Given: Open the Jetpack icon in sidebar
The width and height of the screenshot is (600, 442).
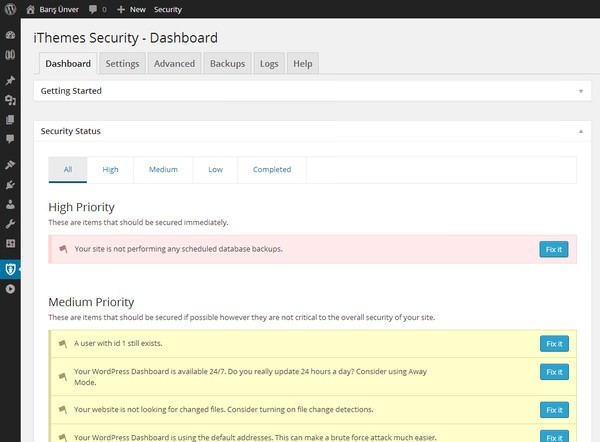Looking at the screenshot, I should point(10,55).
